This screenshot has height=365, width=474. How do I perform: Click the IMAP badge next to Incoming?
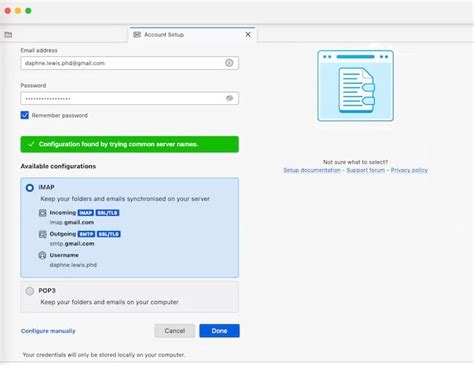tap(86, 213)
